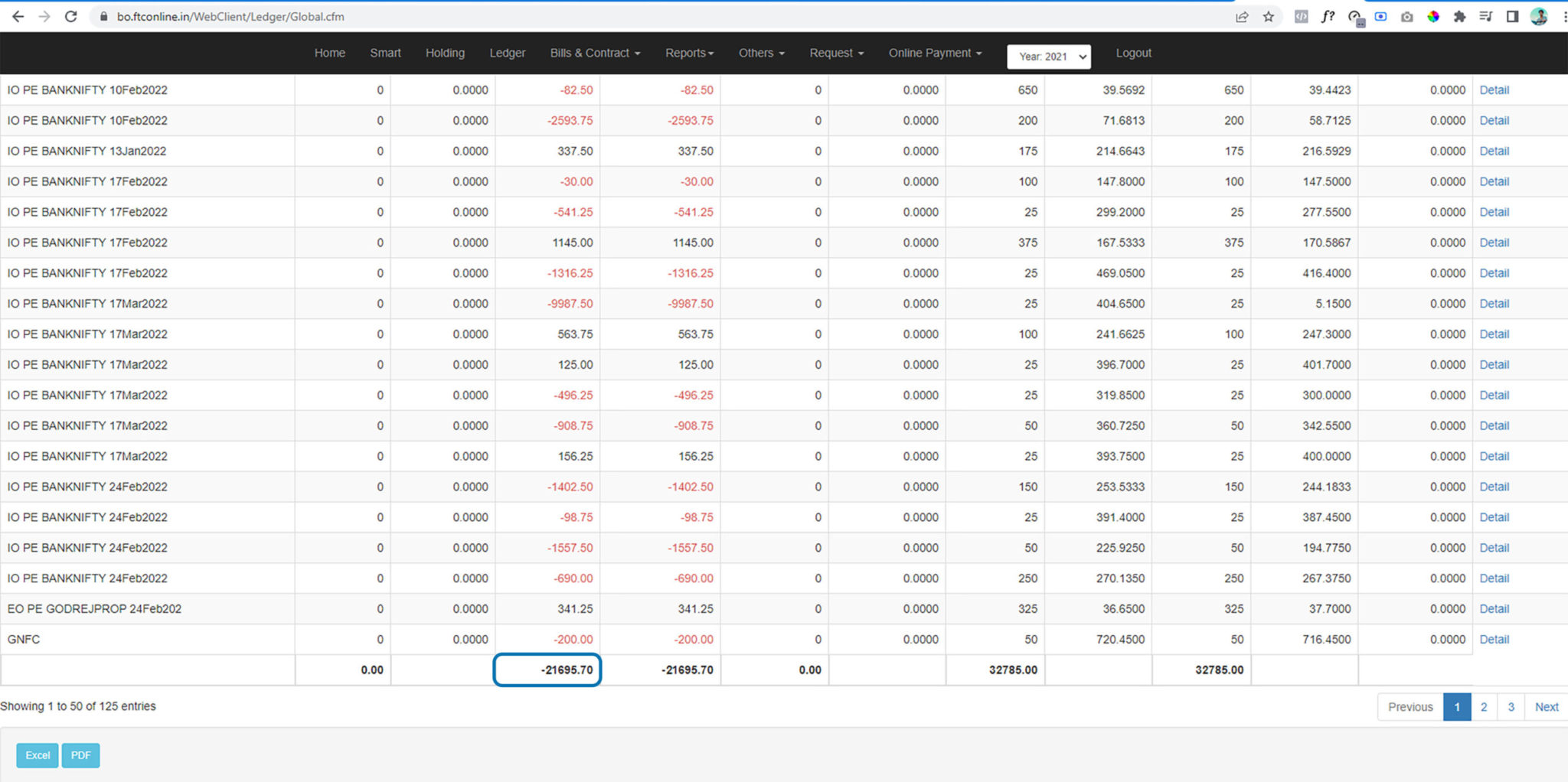Download the report with the PDF button
Viewport: 1568px width, 782px height.
[80, 755]
